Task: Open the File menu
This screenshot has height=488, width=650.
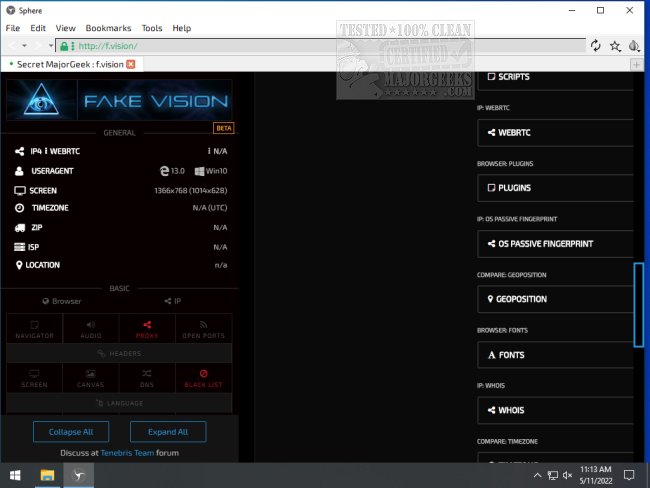Action: [13, 28]
